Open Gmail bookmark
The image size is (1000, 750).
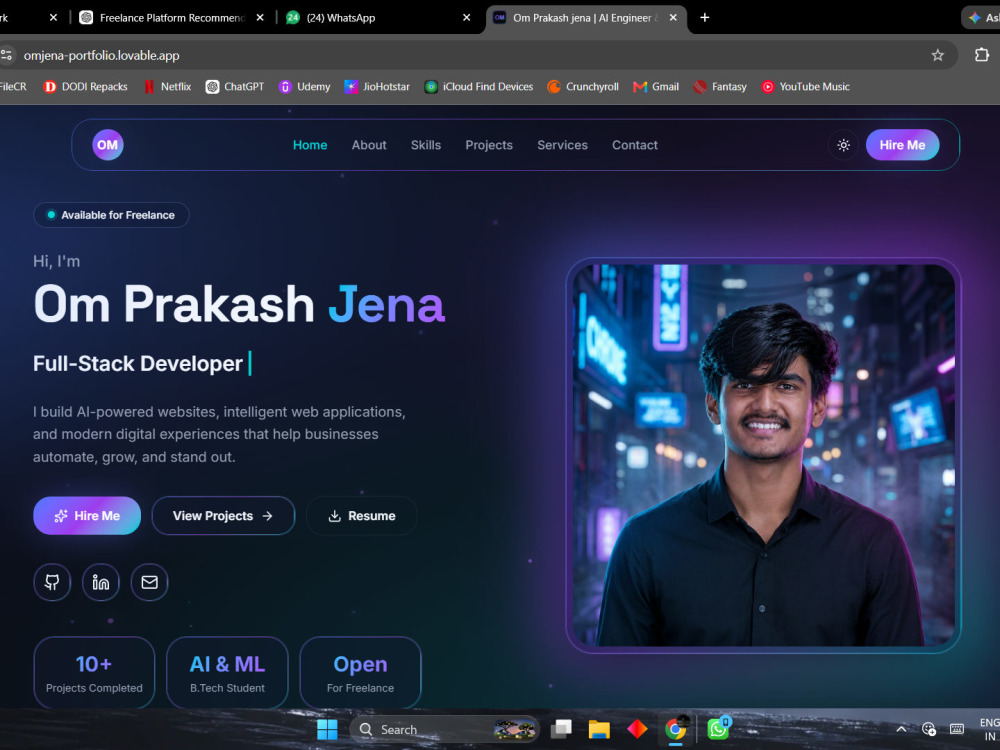(656, 87)
